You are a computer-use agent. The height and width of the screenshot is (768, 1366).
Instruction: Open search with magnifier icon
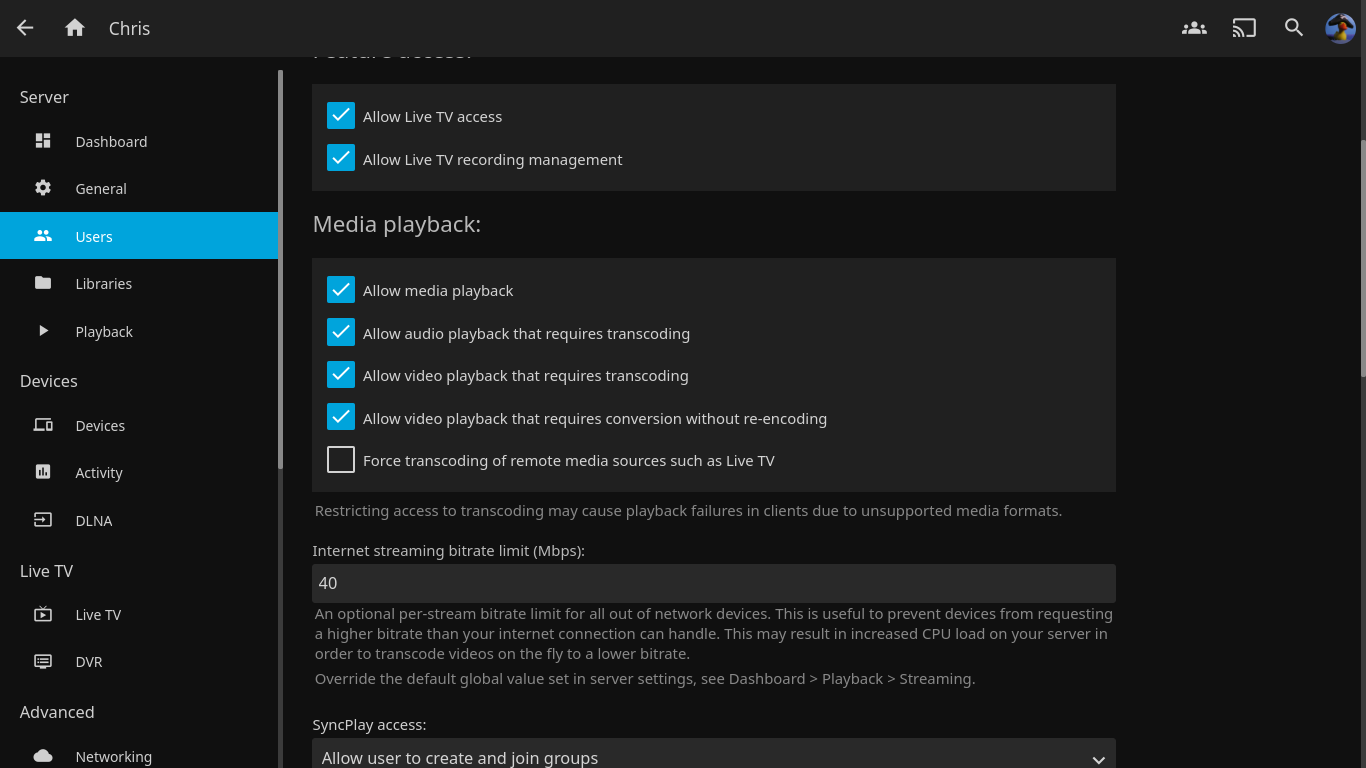pyautogui.click(x=1294, y=28)
